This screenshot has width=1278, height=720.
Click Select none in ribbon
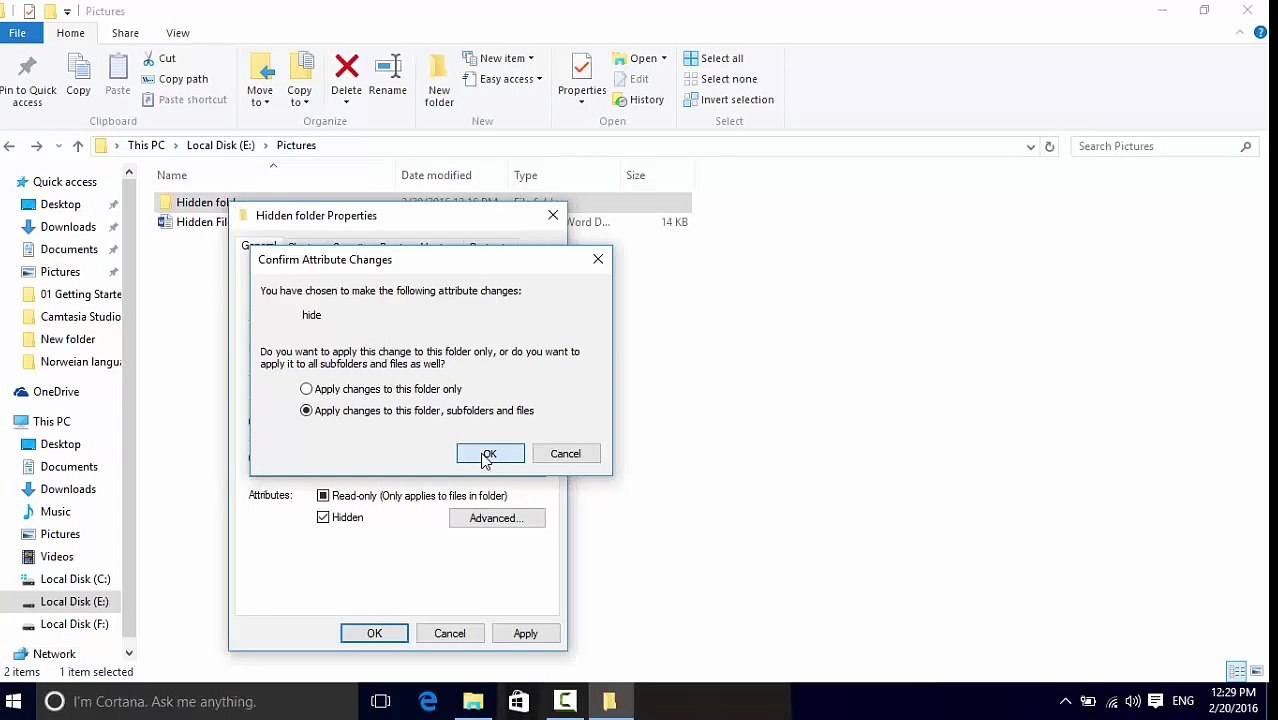click(x=720, y=79)
